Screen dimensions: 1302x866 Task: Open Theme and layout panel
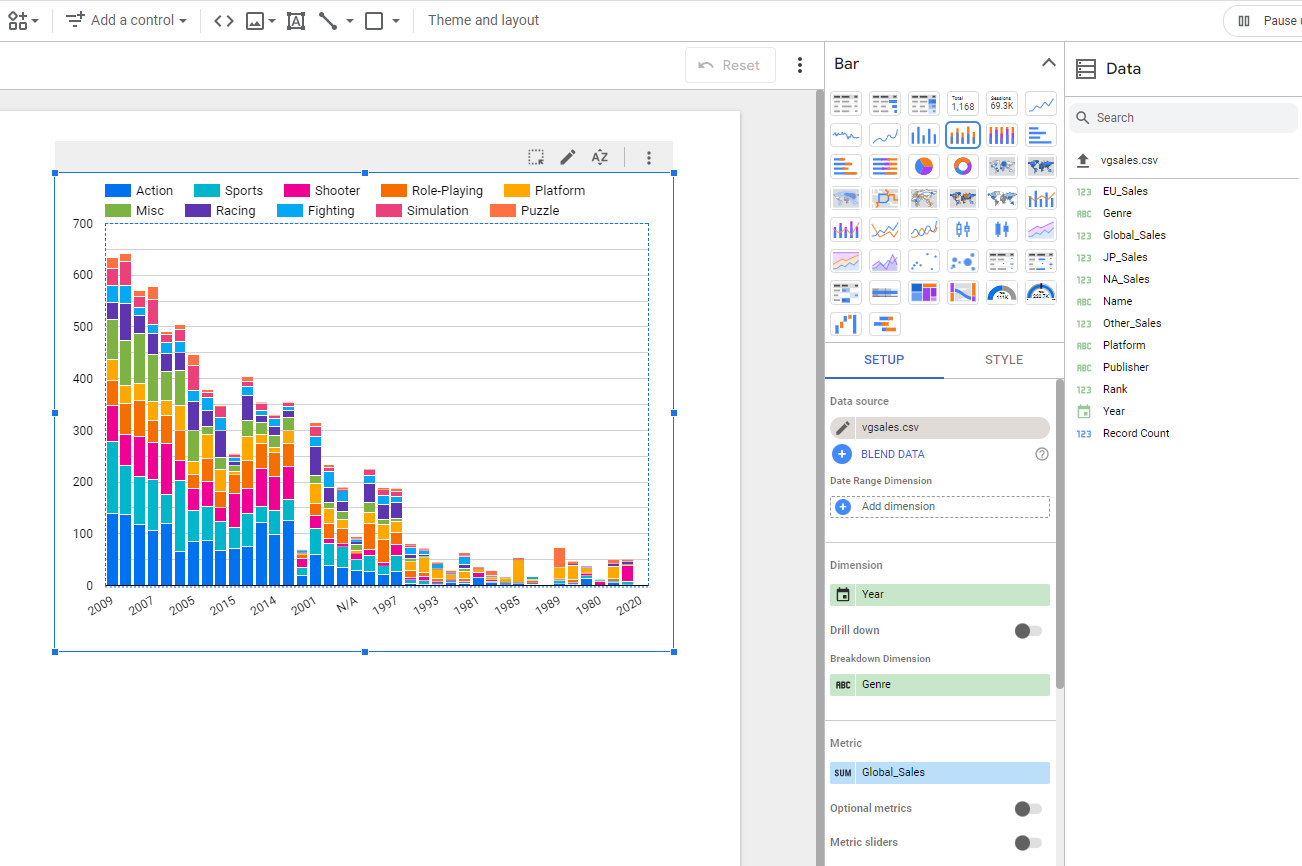coord(483,21)
